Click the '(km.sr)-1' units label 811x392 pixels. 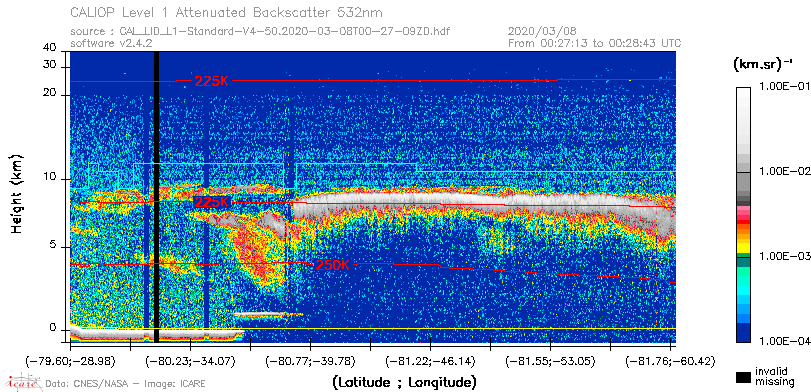click(x=763, y=65)
